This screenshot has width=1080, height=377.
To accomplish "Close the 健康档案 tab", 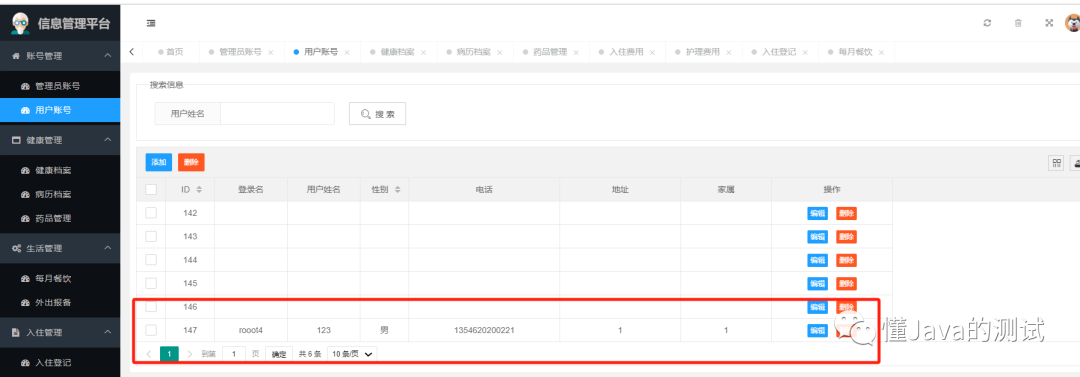I will coord(423,52).
